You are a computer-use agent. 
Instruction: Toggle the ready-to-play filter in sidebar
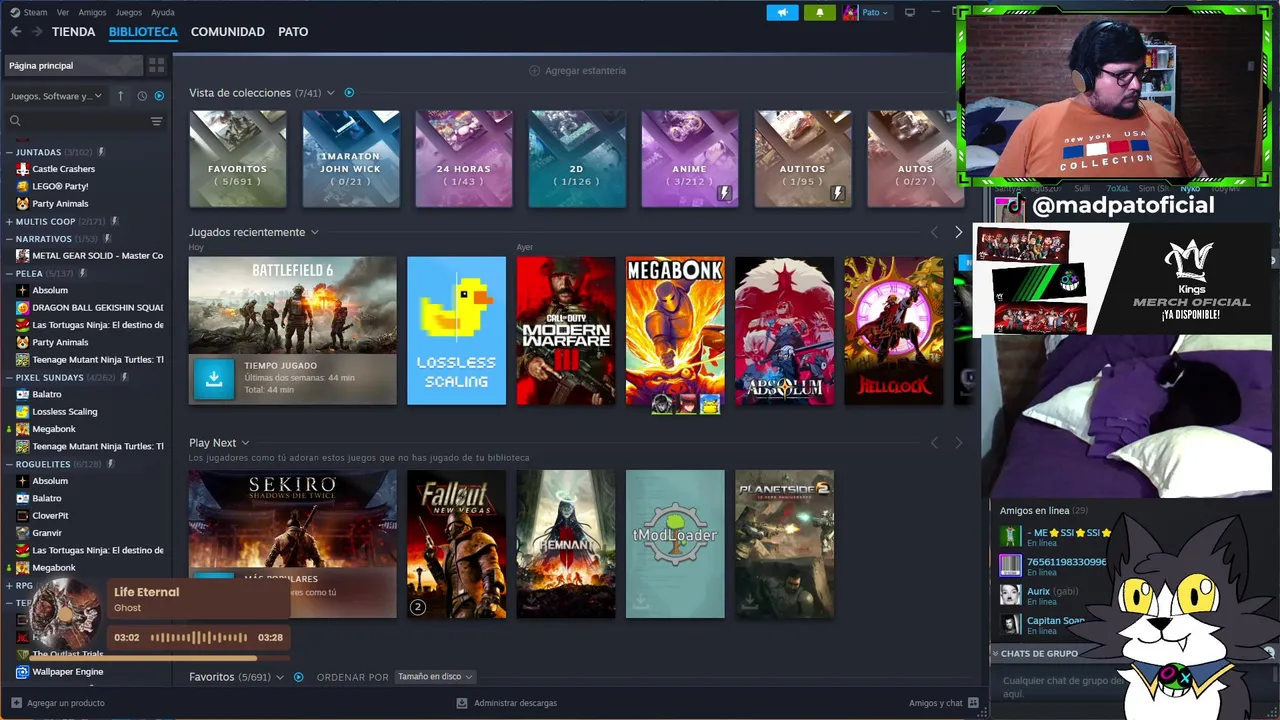pyautogui.click(x=159, y=96)
